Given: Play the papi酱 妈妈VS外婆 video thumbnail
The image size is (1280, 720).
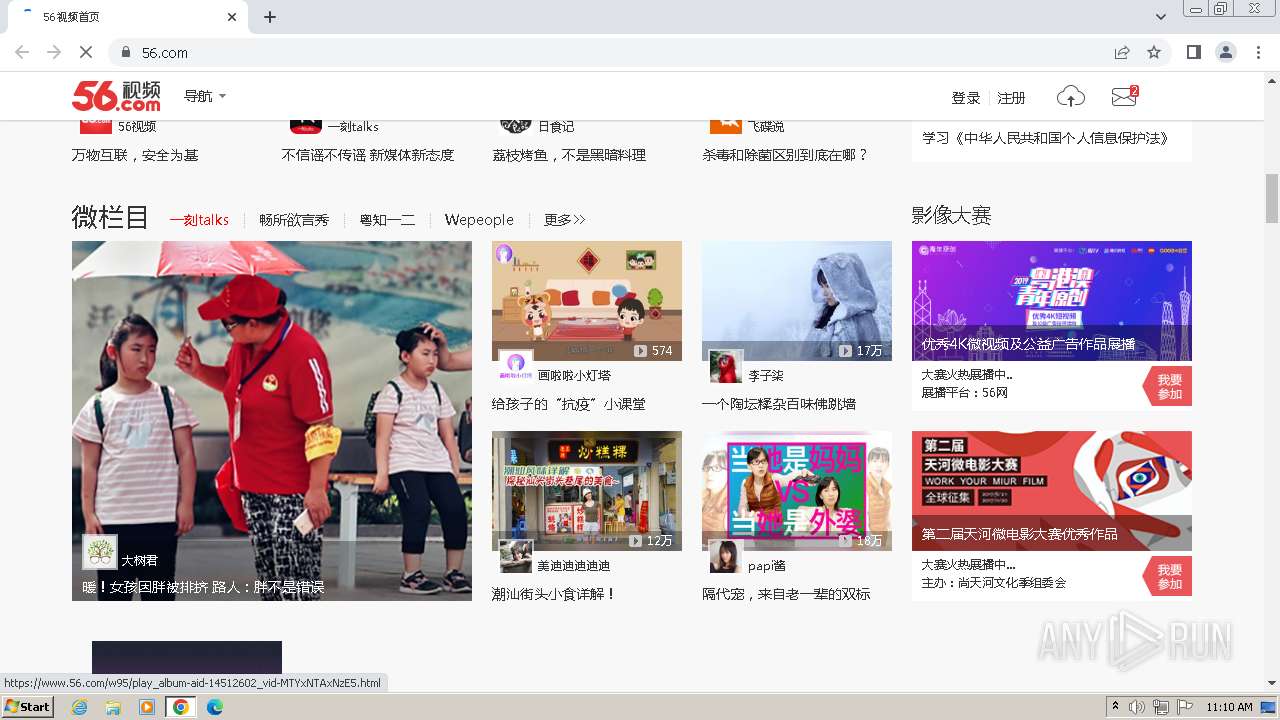Looking at the screenshot, I should coord(797,491).
